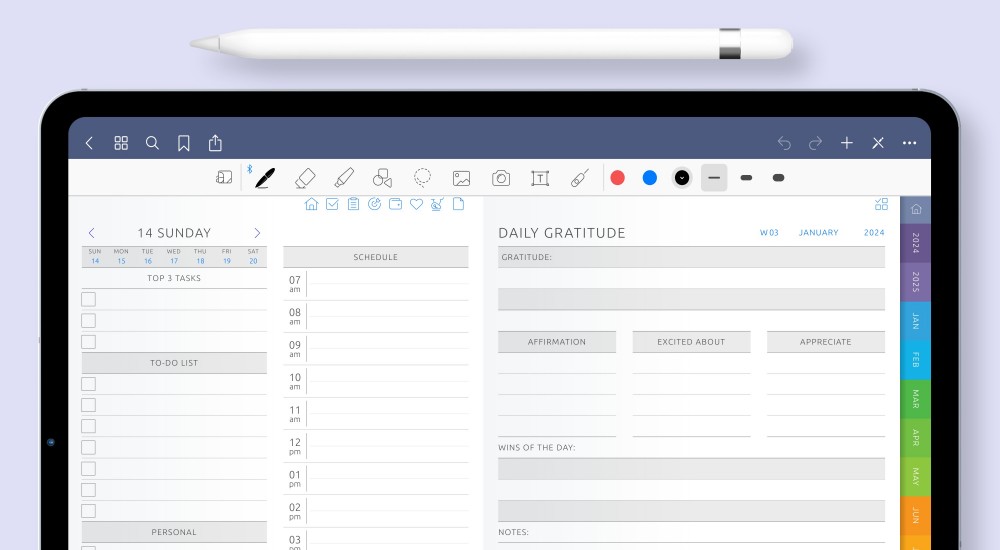
Task: Open the three-dot more options menu
Action: click(x=909, y=143)
